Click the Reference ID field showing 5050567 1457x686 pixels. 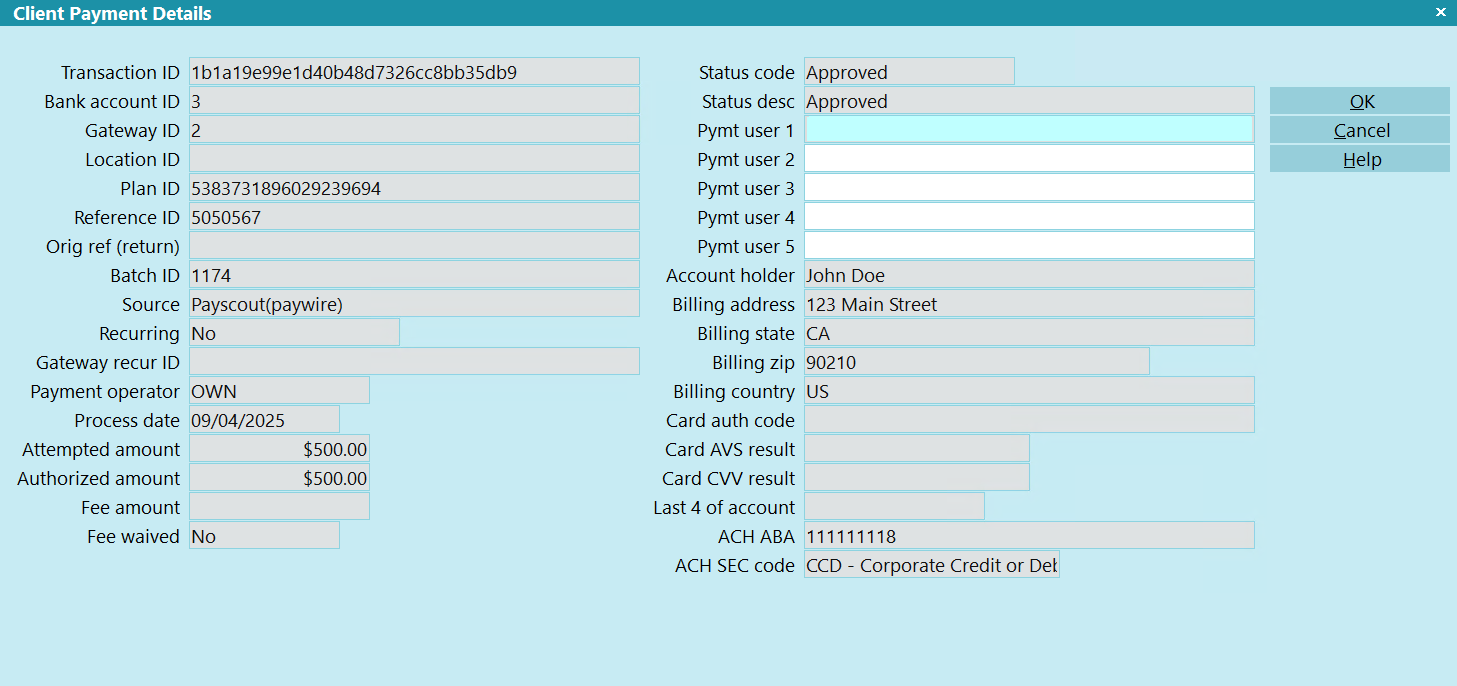coord(413,217)
